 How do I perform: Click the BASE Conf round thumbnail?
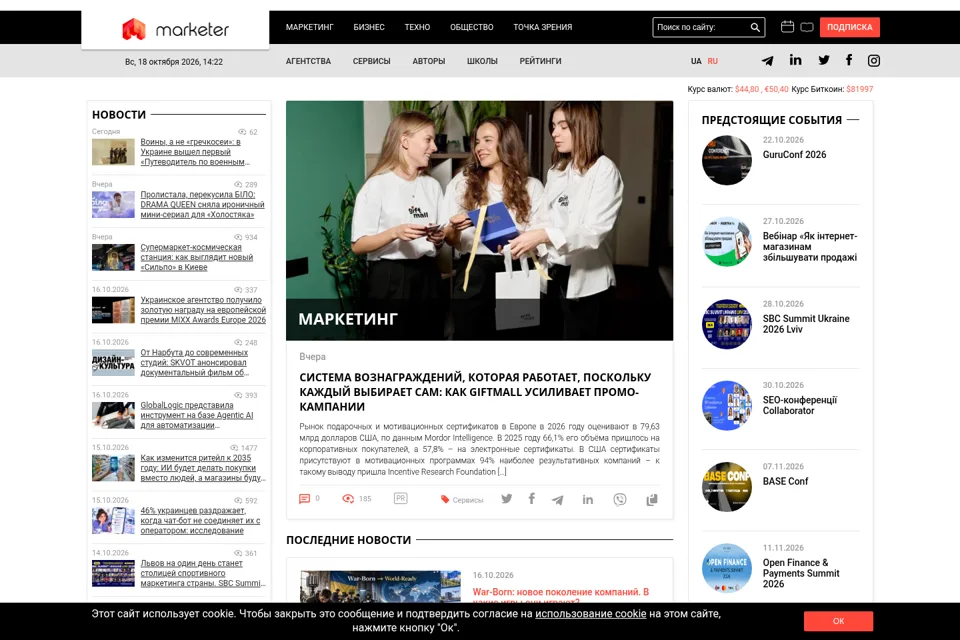click(727, 487)
